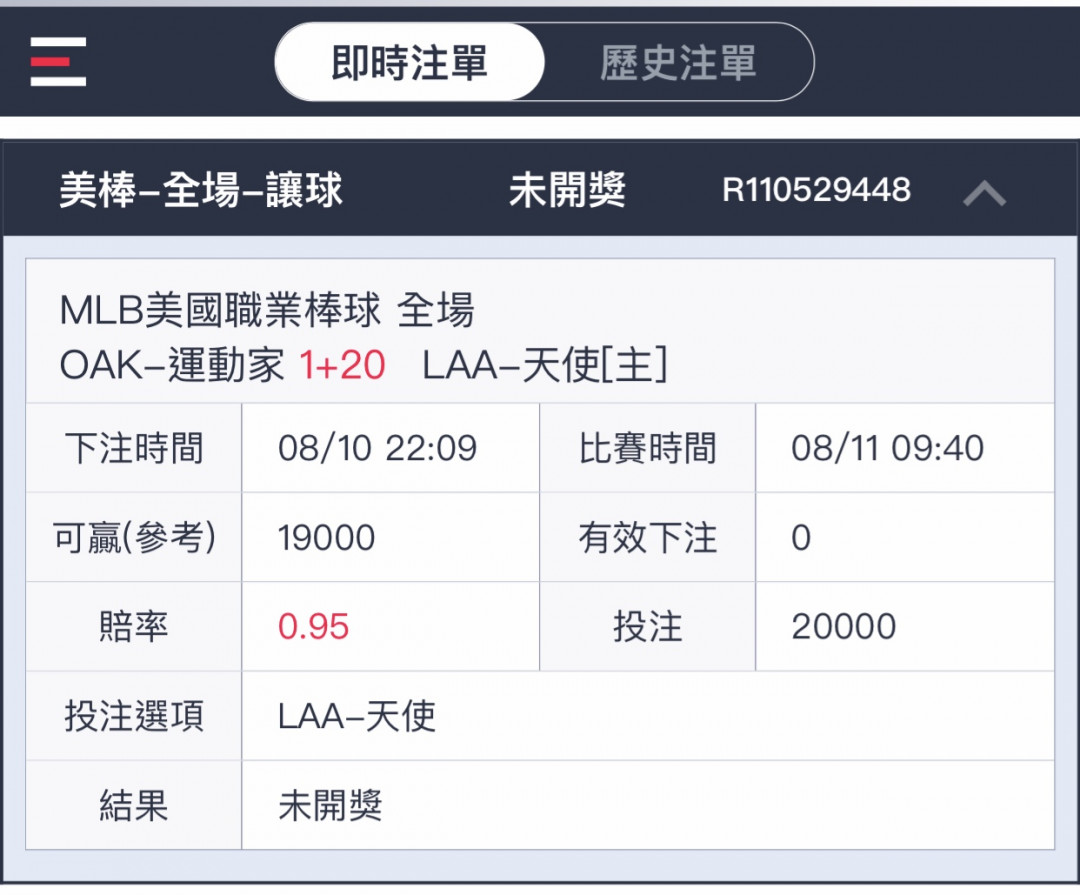1080x895 pixels.
Task: Click bet number R110529448
Action: pos(816,190)
